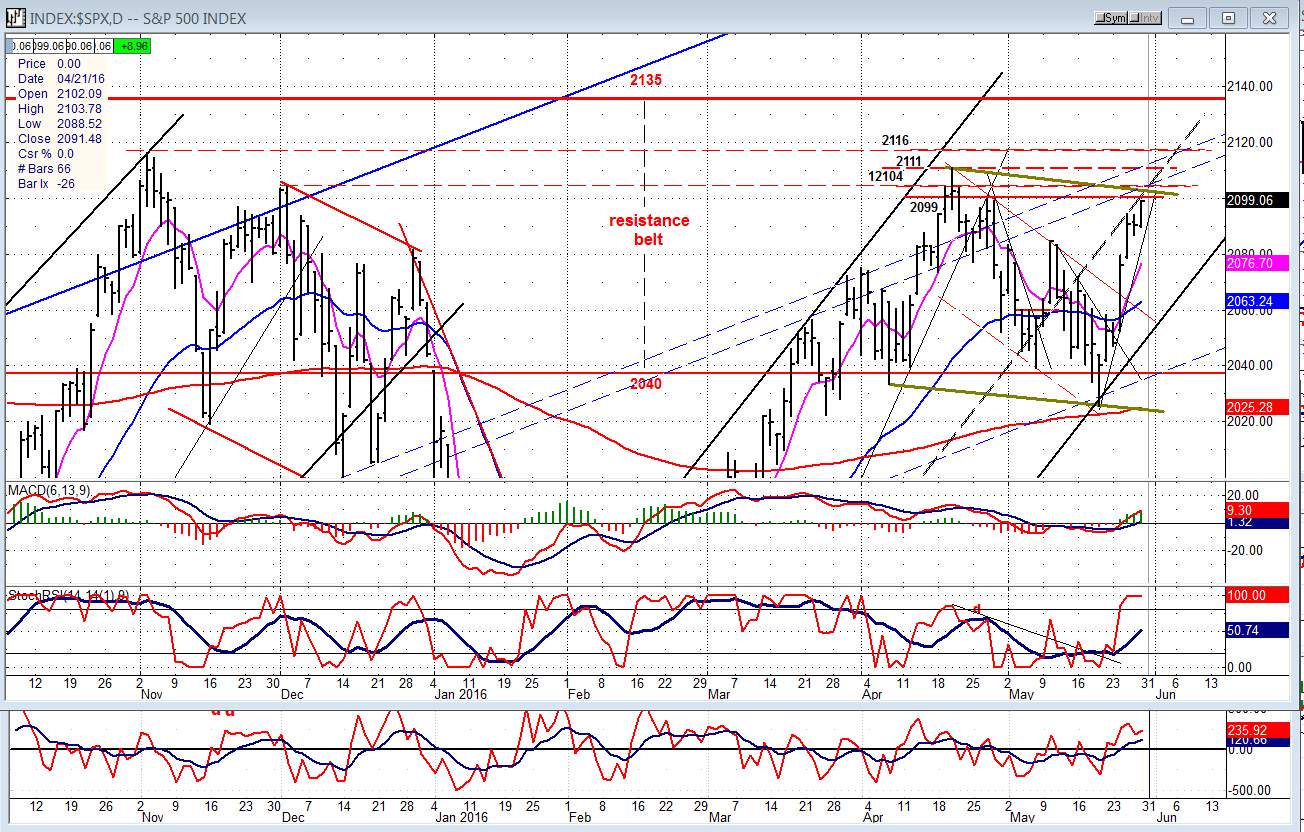Select the Low 2088.52 row in data box
The height and width of the screenshot is (832, 1304).
tap(60, 123)
